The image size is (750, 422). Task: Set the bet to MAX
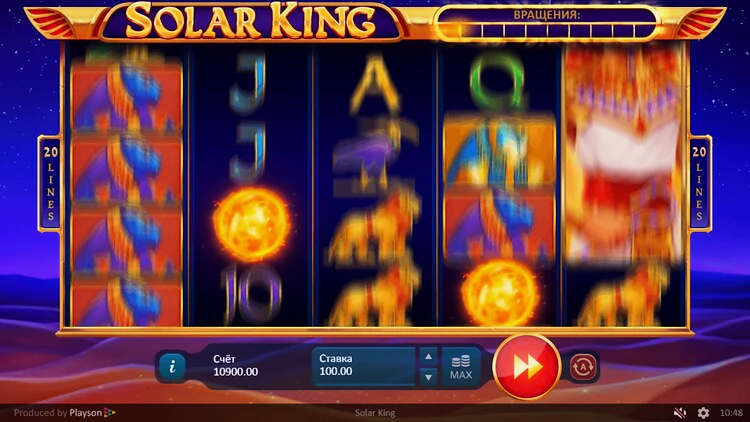[x=461, y=367]
